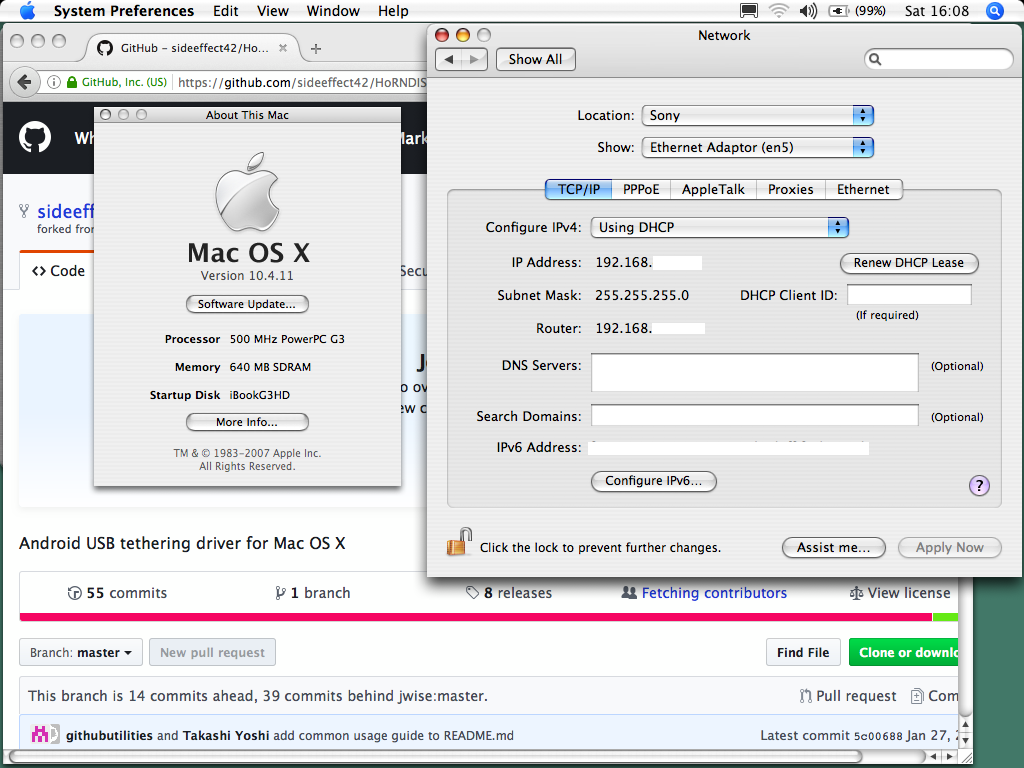The height and width of the screenshot is (768, 1024).
Task: Click the New pull request button
Action: (x=212, y=652)
